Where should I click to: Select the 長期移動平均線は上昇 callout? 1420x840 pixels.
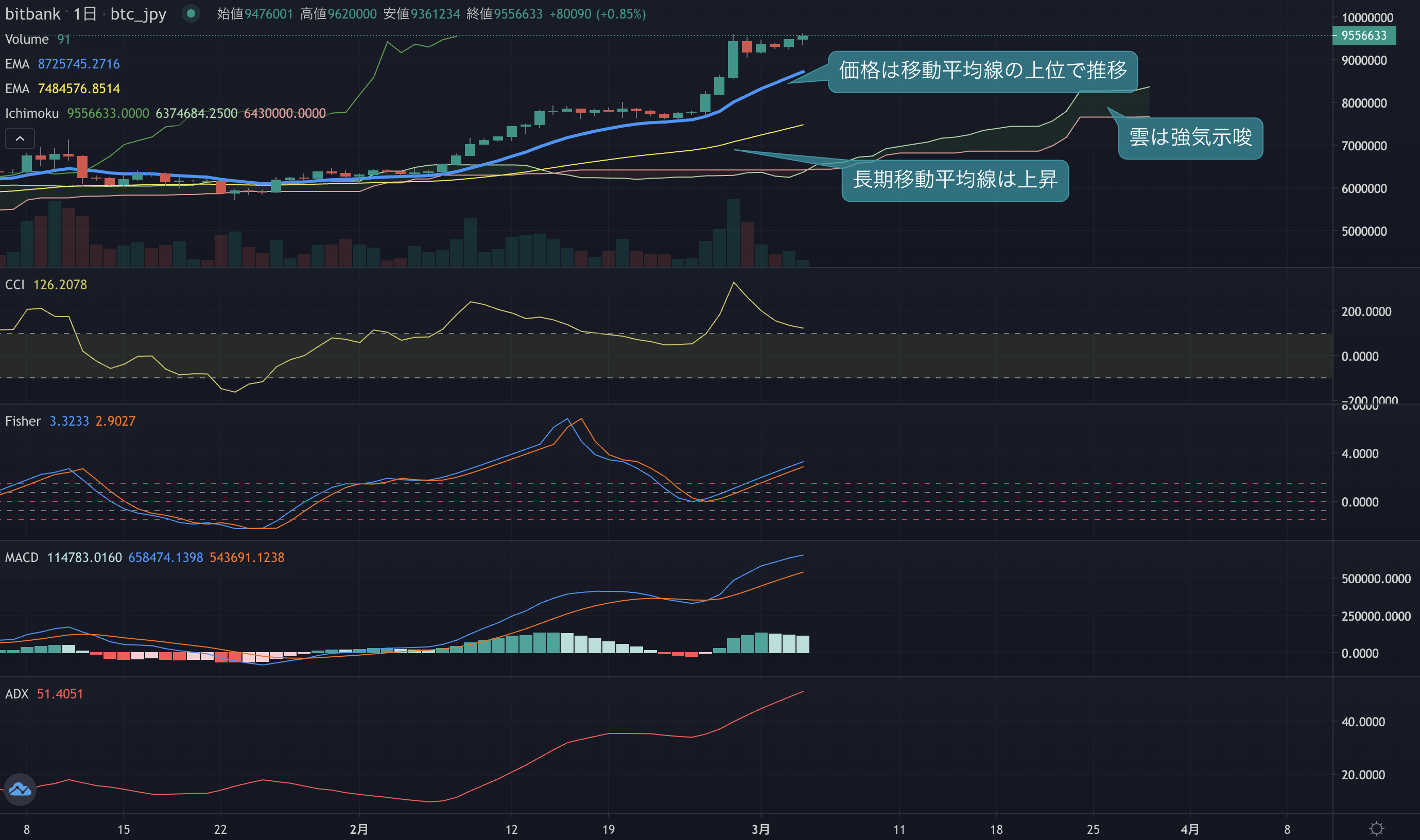[955, 181]
